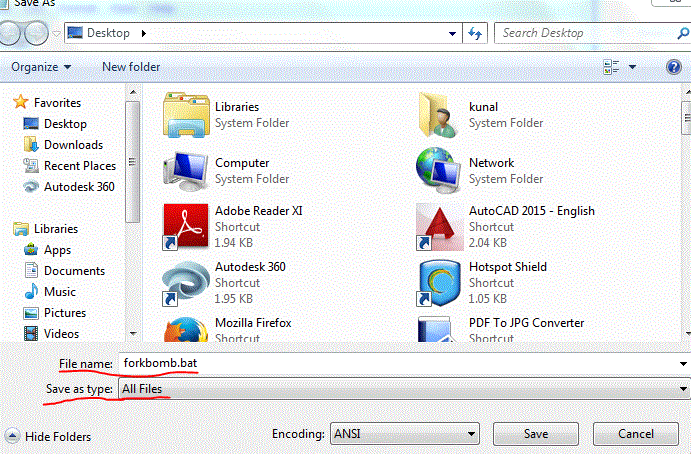691x454 pixels.
Task: Click the Cancel button
Action: (x=635, y=434)
